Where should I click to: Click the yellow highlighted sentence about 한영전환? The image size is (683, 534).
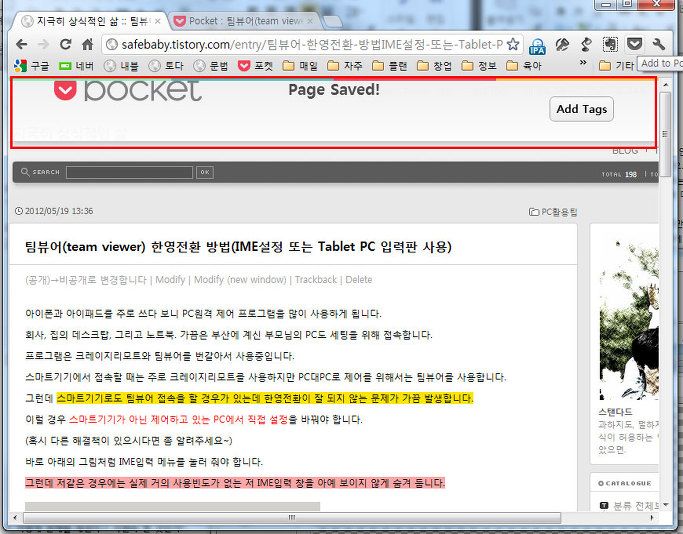coord(265,398)
